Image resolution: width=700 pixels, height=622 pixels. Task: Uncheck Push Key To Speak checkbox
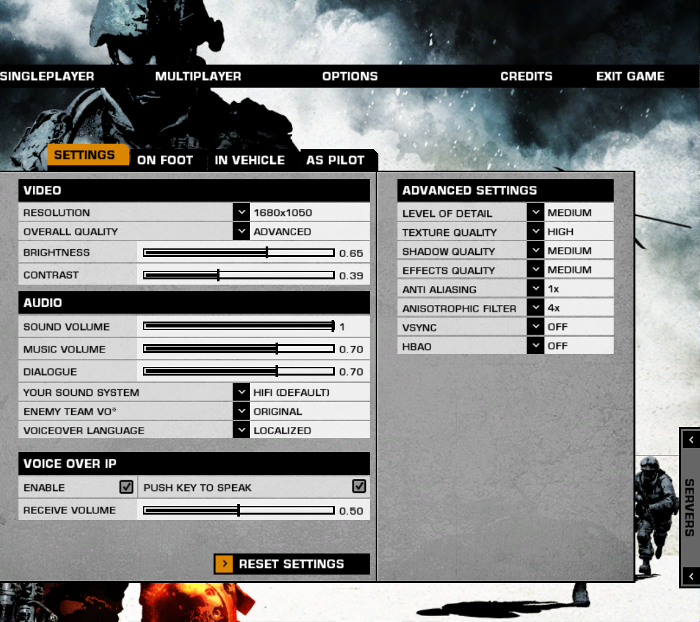[x=359, y=486]
